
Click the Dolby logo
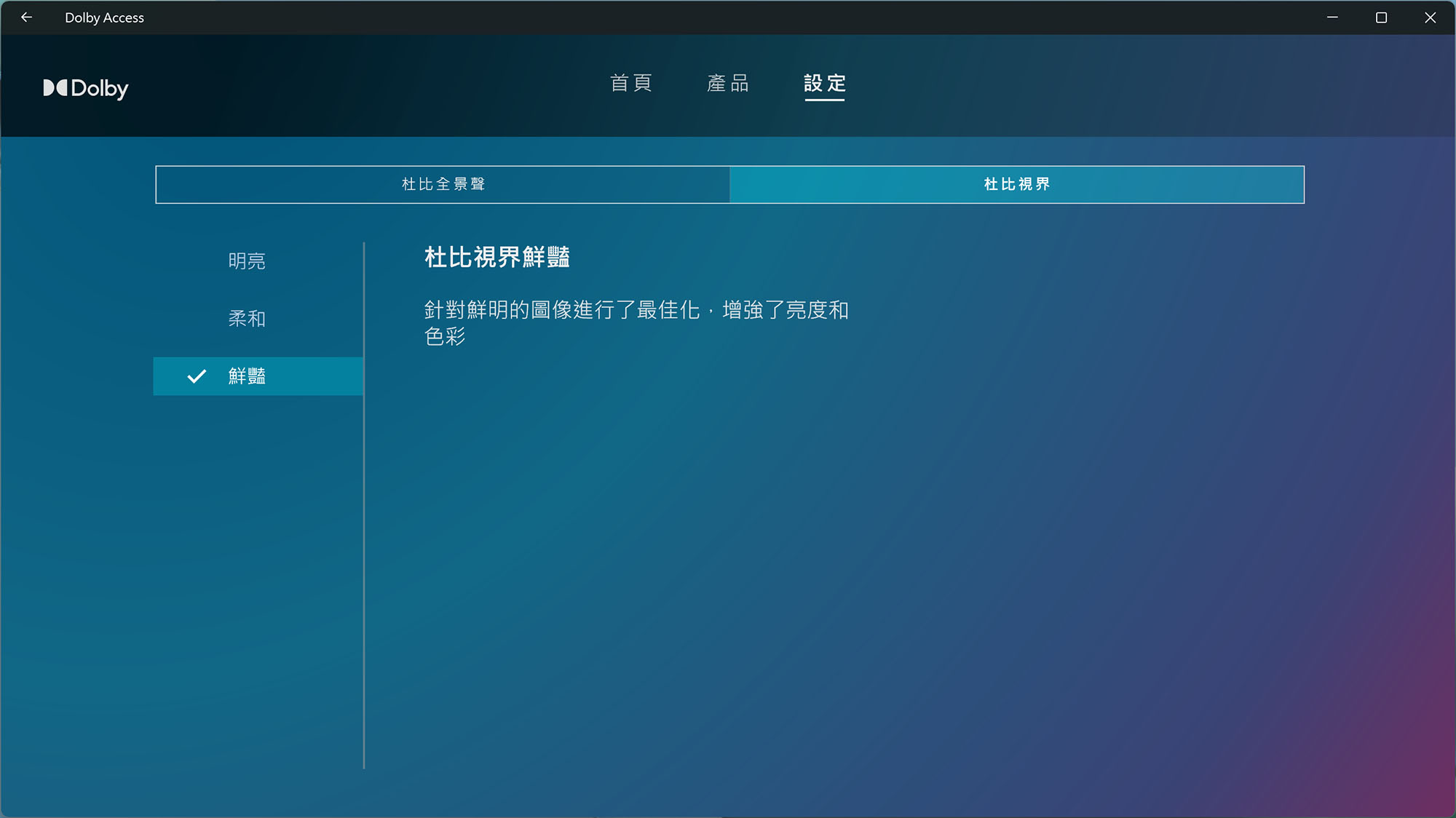(x=86, y=89)
